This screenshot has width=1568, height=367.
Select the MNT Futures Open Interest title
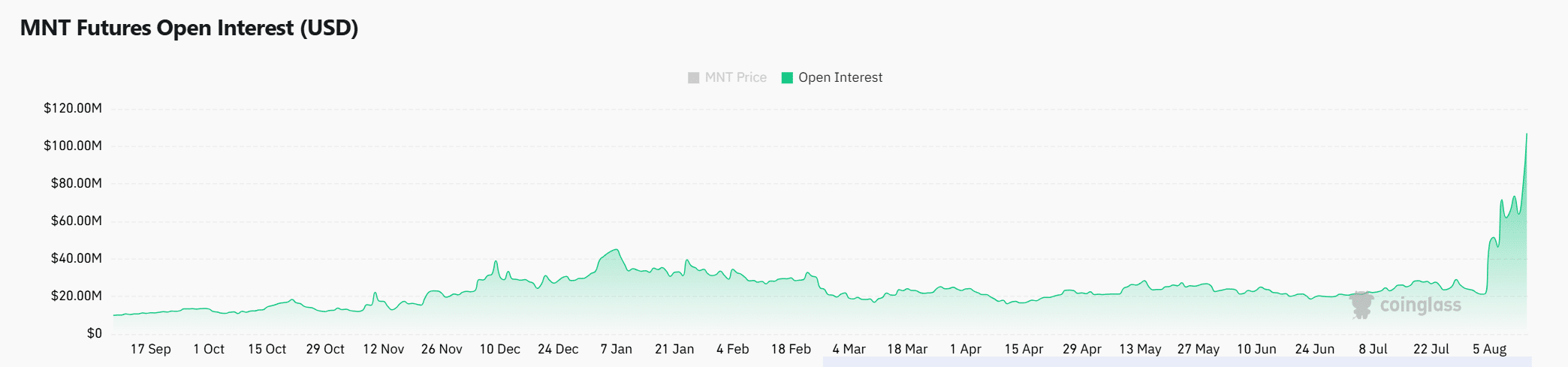click(189, 28)
